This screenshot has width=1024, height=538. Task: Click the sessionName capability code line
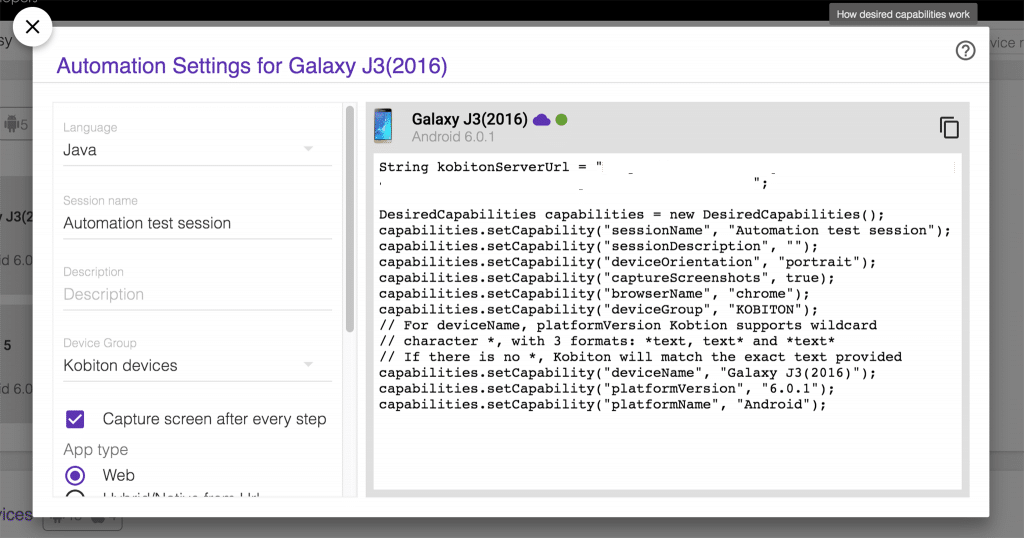pyautogui.click(x=665, y=230)
